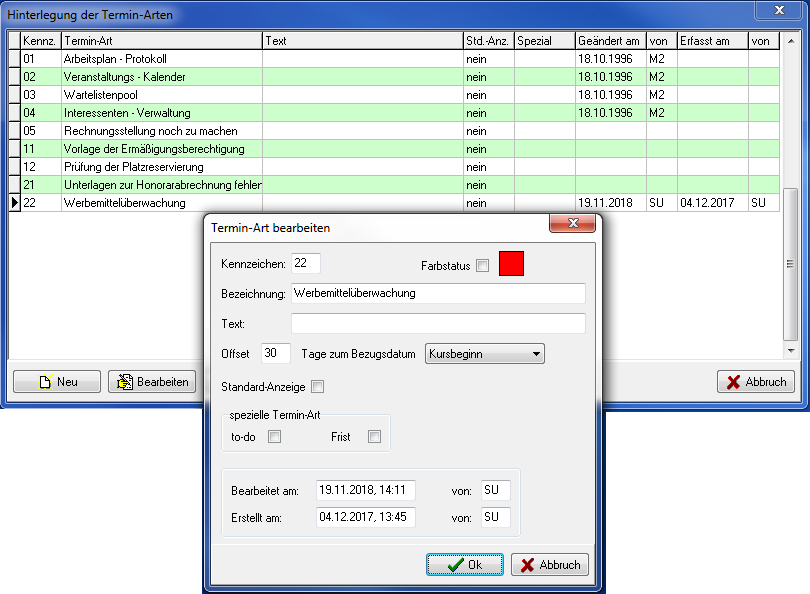This screenshot has width=810, height=594.
Task: Click the Std.-Anz. column header
Action: pyautogui.click(x=489, y=41)
